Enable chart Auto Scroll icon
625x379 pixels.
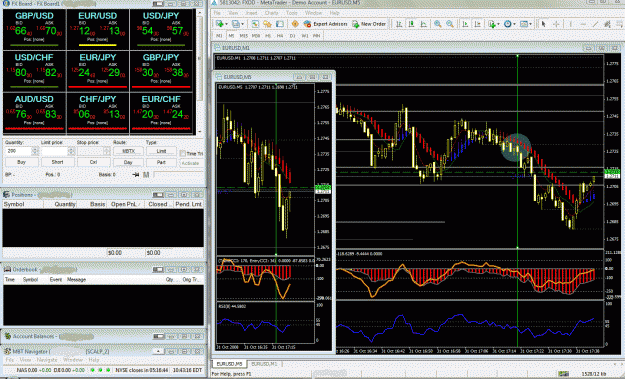pyautogui.click(x=465, y=24)
